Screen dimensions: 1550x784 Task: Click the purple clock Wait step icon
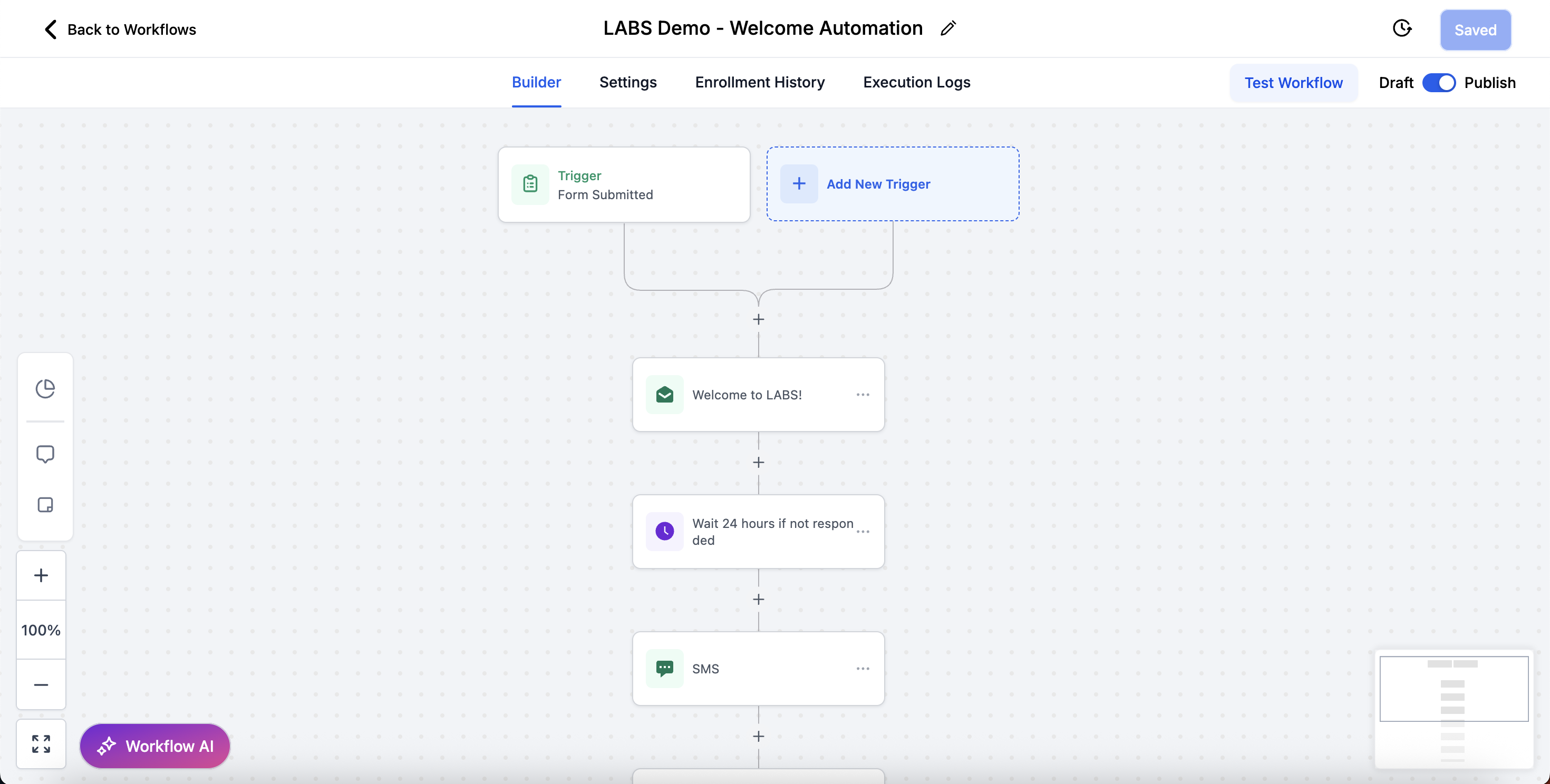tap(664, 532)
